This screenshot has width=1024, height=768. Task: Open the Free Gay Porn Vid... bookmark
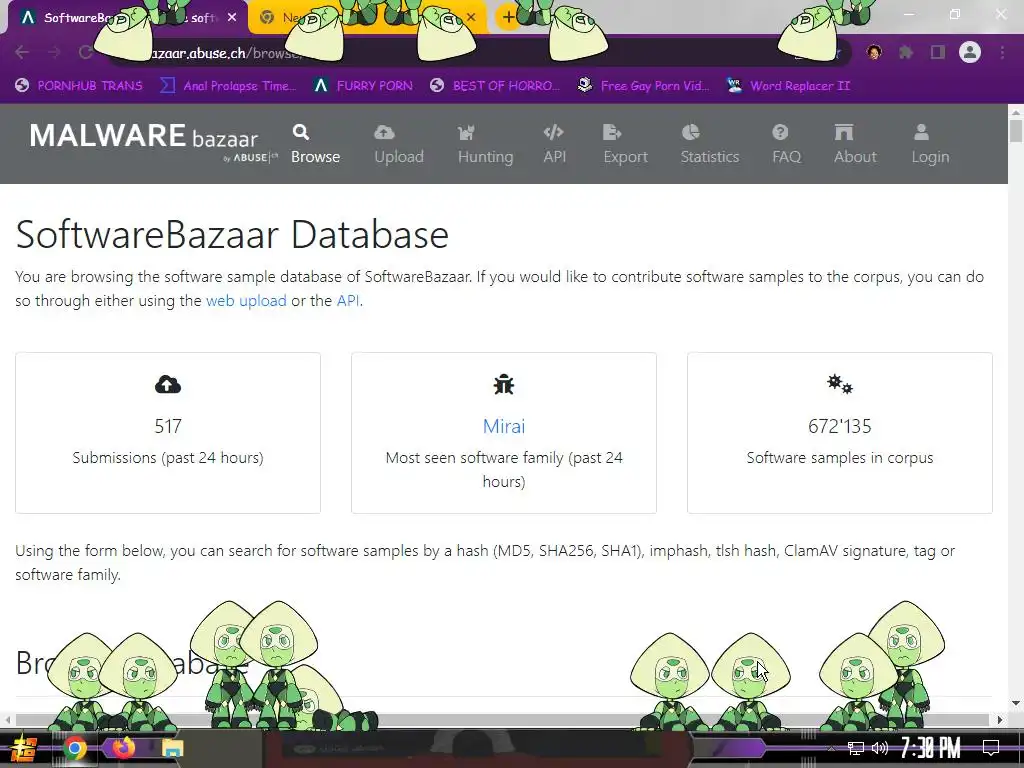pos(643,86)
